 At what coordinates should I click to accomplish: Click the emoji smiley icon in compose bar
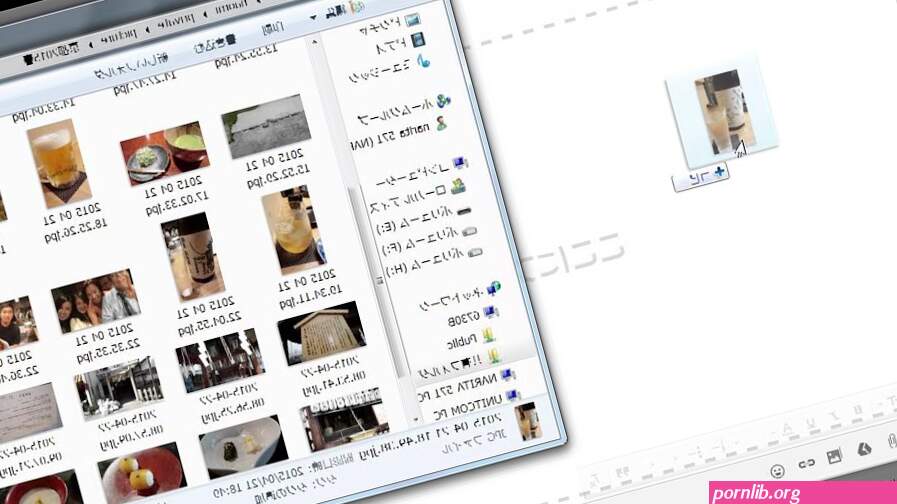point(777,471)
